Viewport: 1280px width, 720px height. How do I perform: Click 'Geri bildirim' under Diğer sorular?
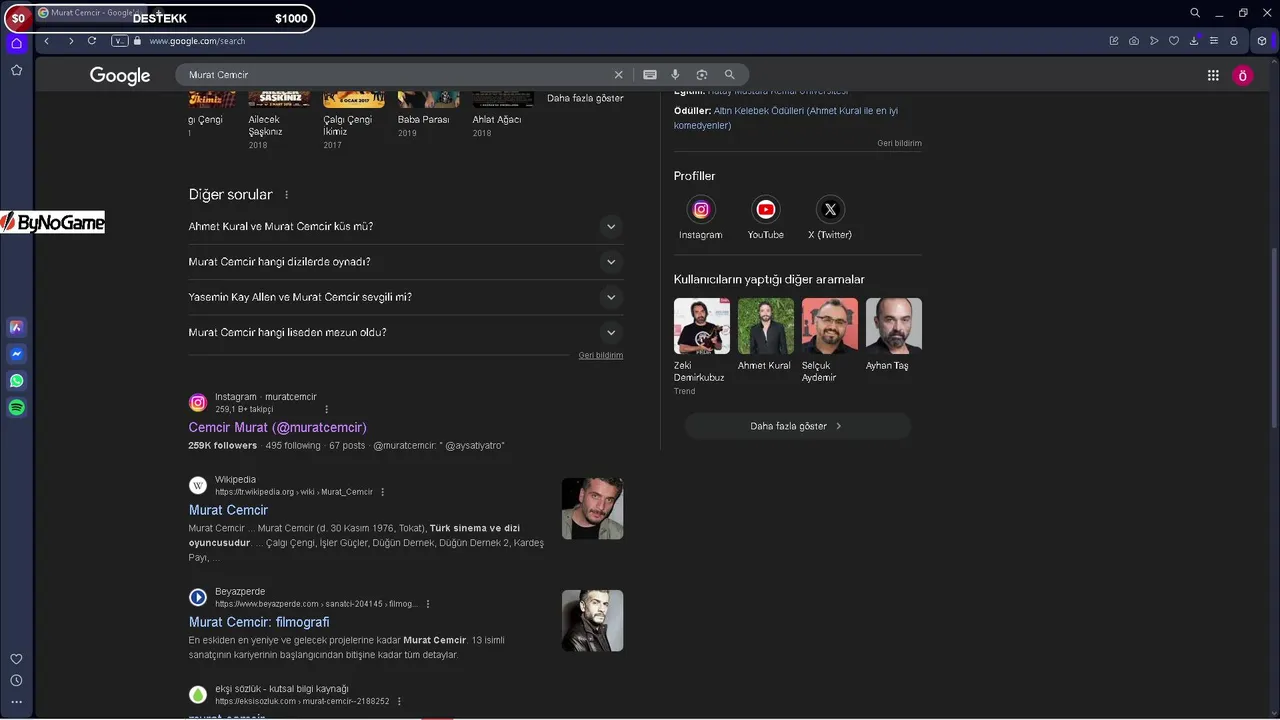click(x=600, y=356)
